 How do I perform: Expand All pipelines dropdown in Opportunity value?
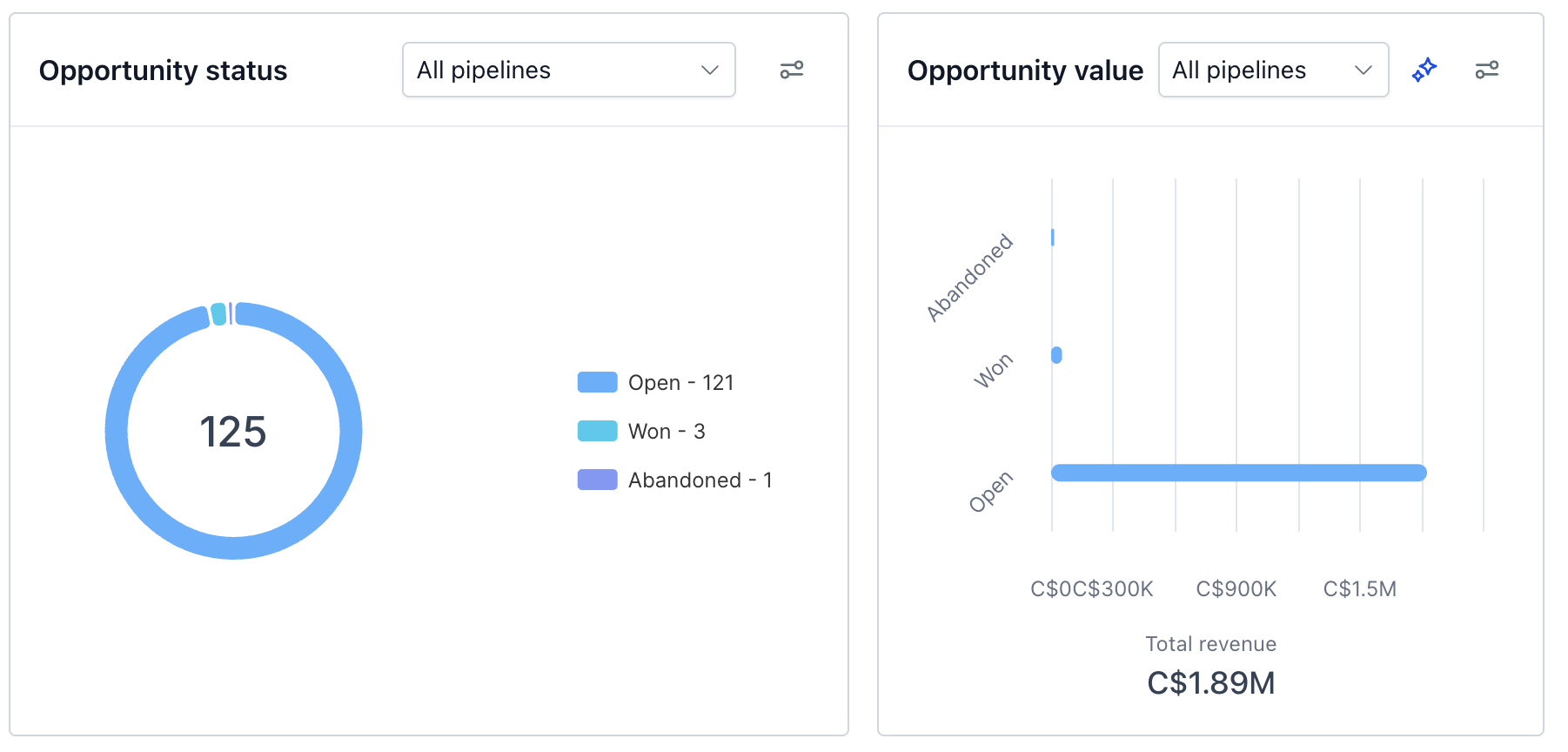point(1273,70)
